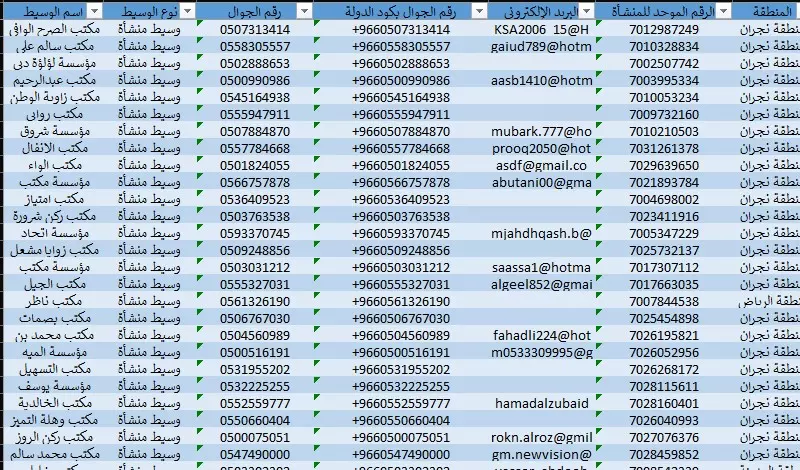The width and height of the screenshot is (800, 470).
Task: Select email cell mjahdhqash.b@
Action: (x=541, y=233)
